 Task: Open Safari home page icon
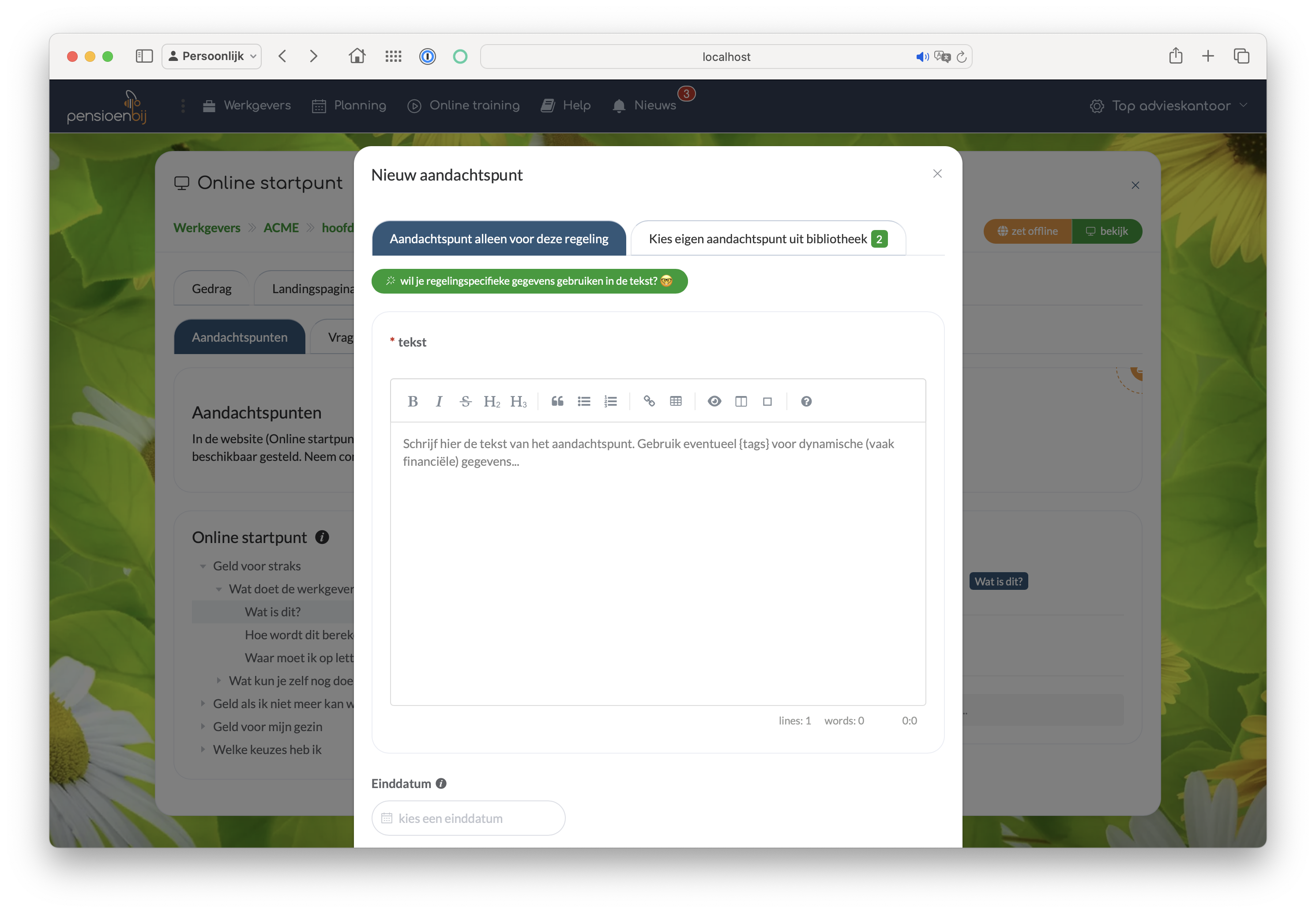tap(357, 56)
